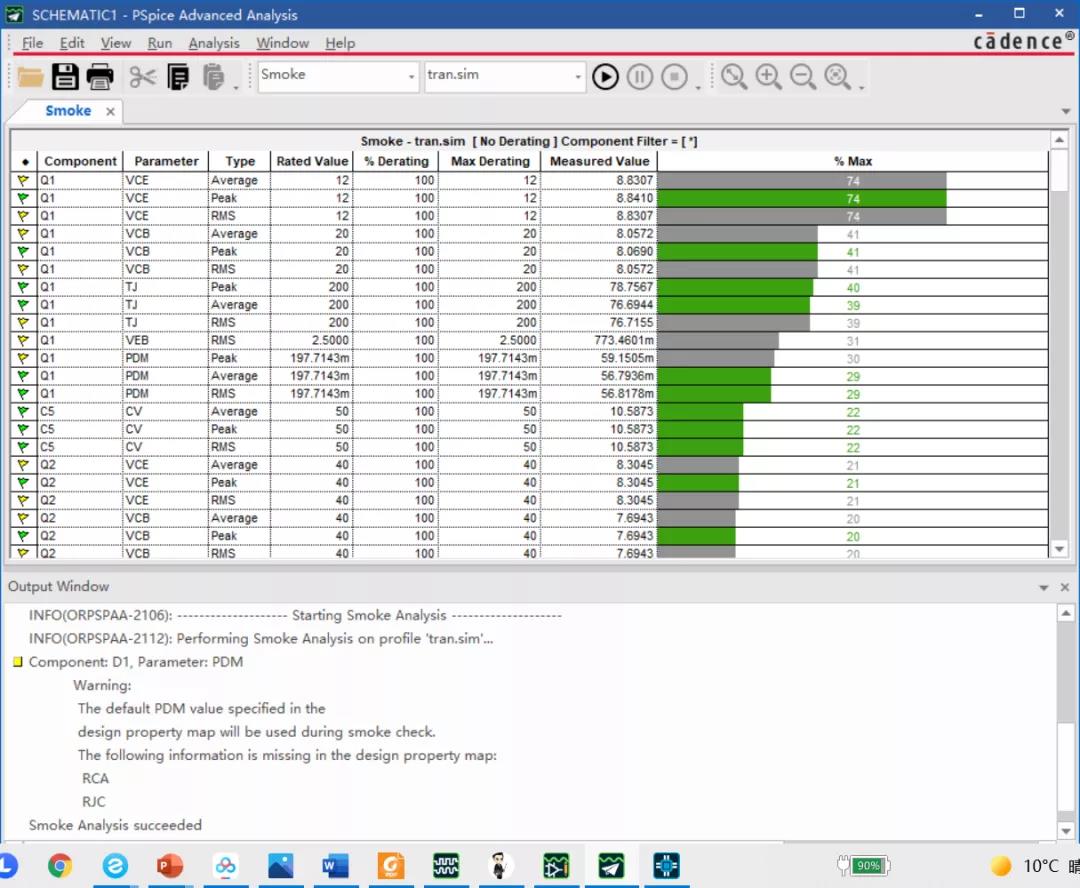
Task: Expand the tab list dropdown arrow
Action: pos(1066,112)
